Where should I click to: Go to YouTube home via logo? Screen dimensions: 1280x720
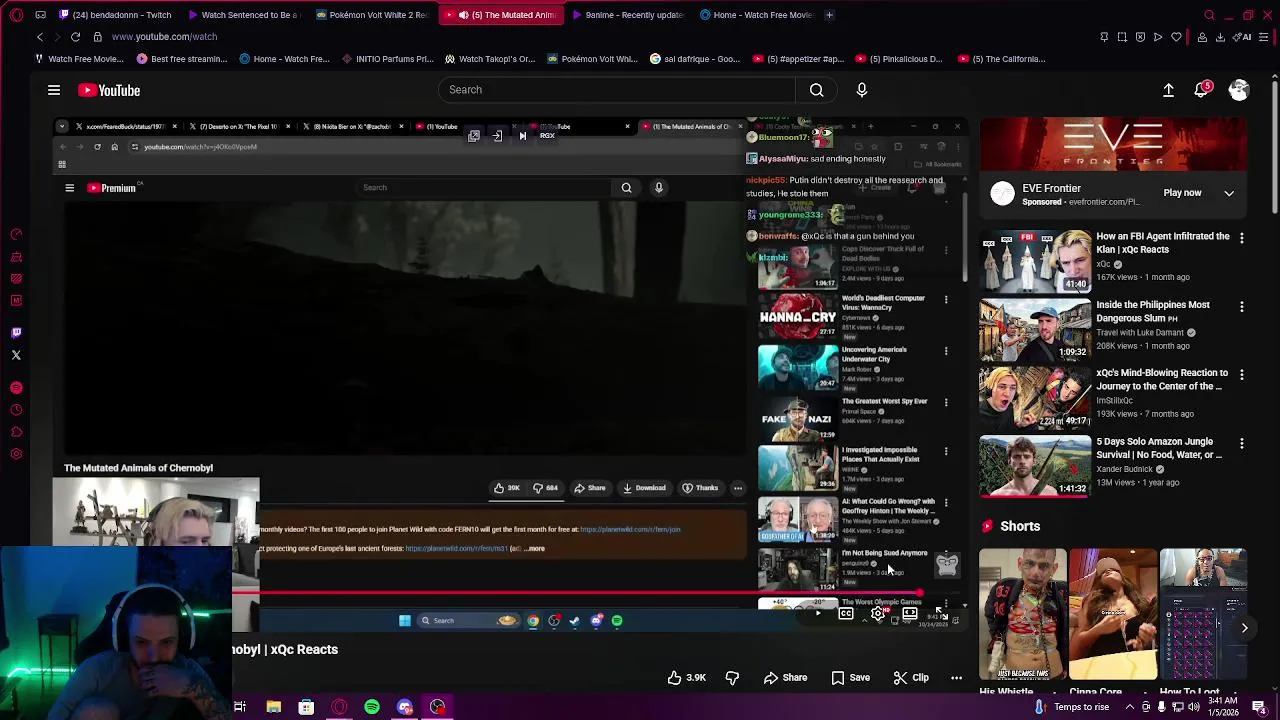[109, 90]
